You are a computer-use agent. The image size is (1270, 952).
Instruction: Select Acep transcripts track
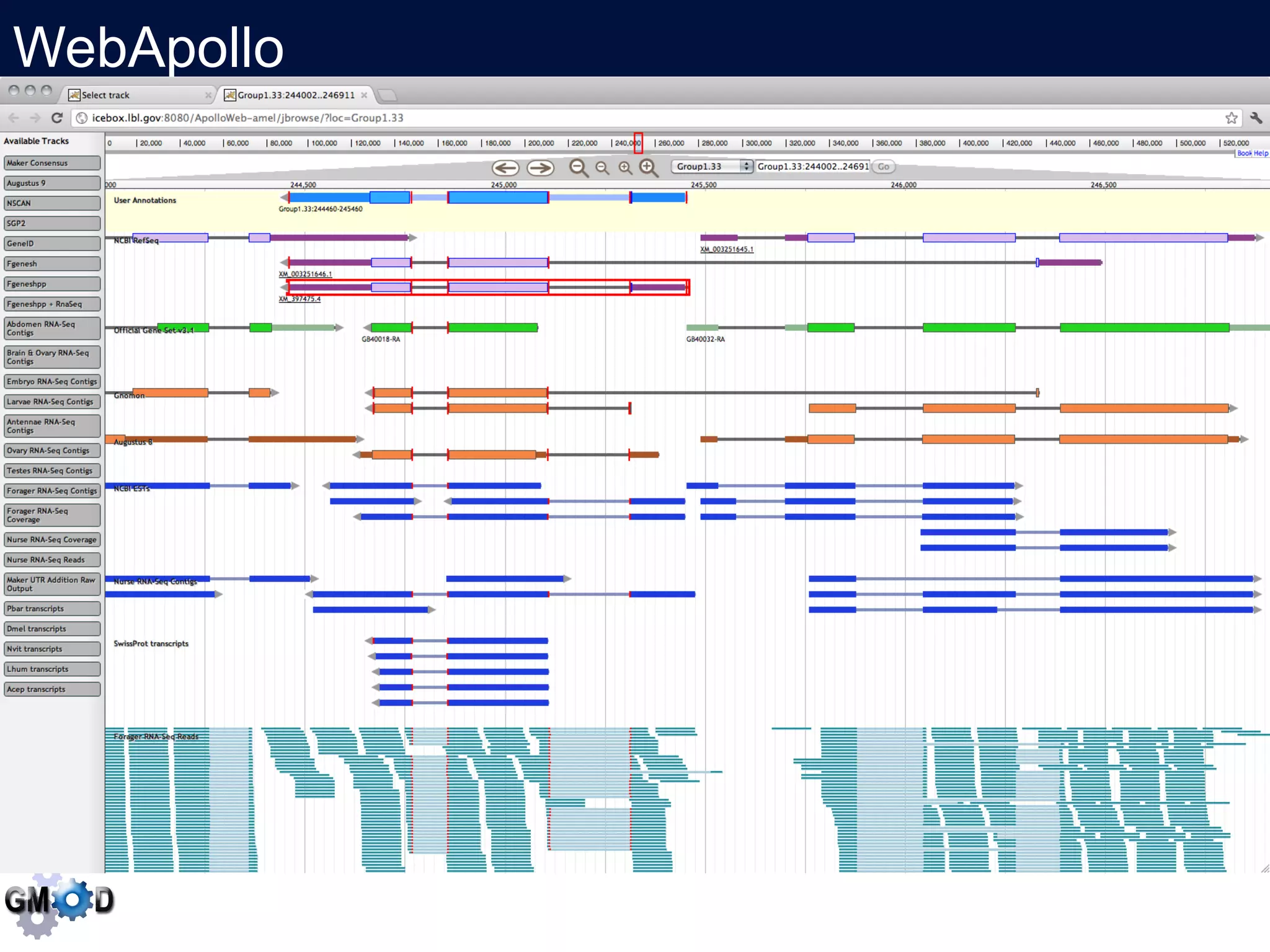[52, 689]
